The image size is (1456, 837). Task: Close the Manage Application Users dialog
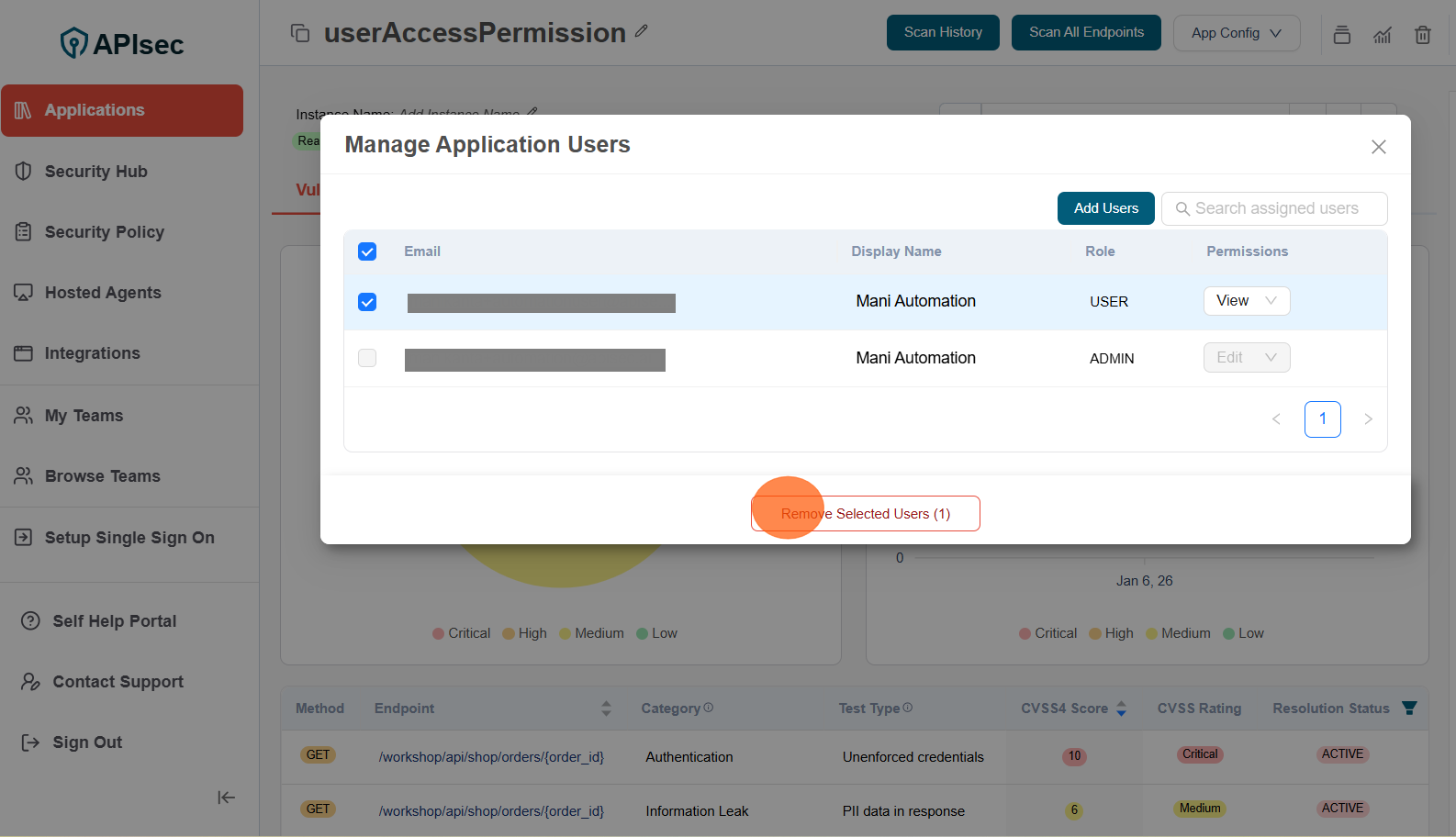point(1378,147)
